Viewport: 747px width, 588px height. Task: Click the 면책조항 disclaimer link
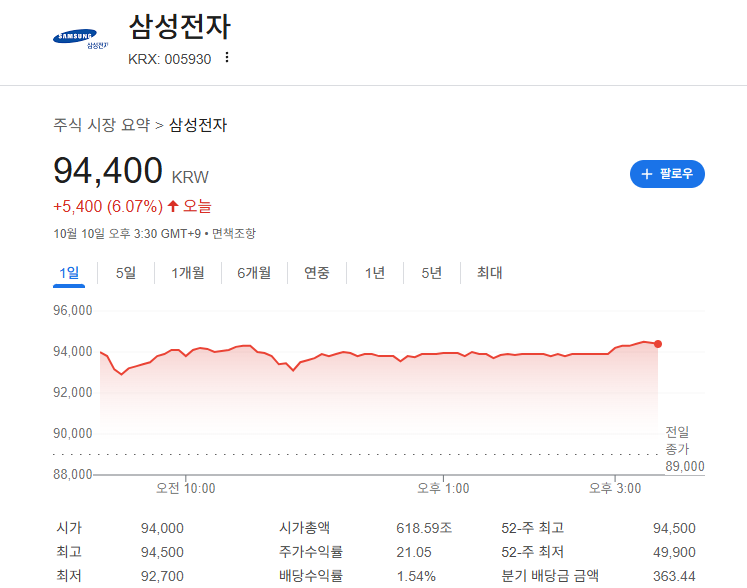[x=234, y=233]
